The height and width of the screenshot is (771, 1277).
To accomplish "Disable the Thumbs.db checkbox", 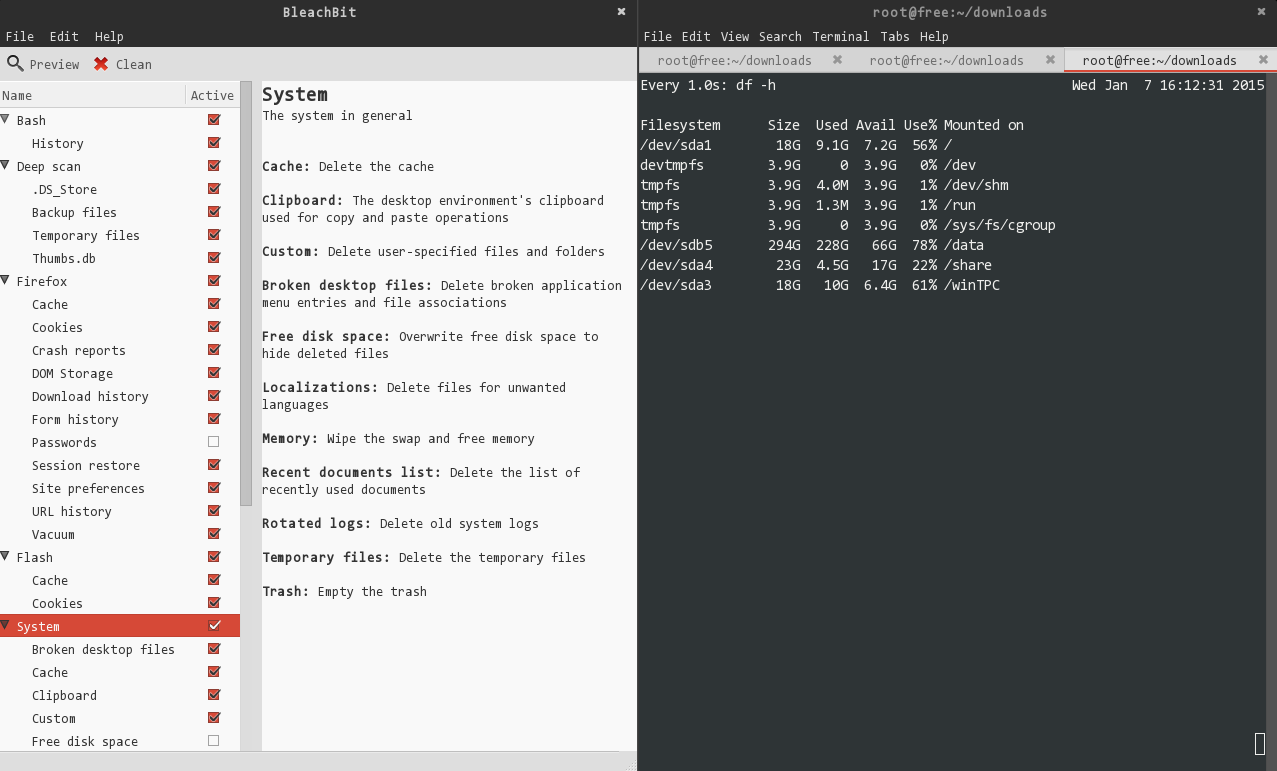I will pos(213,258).
